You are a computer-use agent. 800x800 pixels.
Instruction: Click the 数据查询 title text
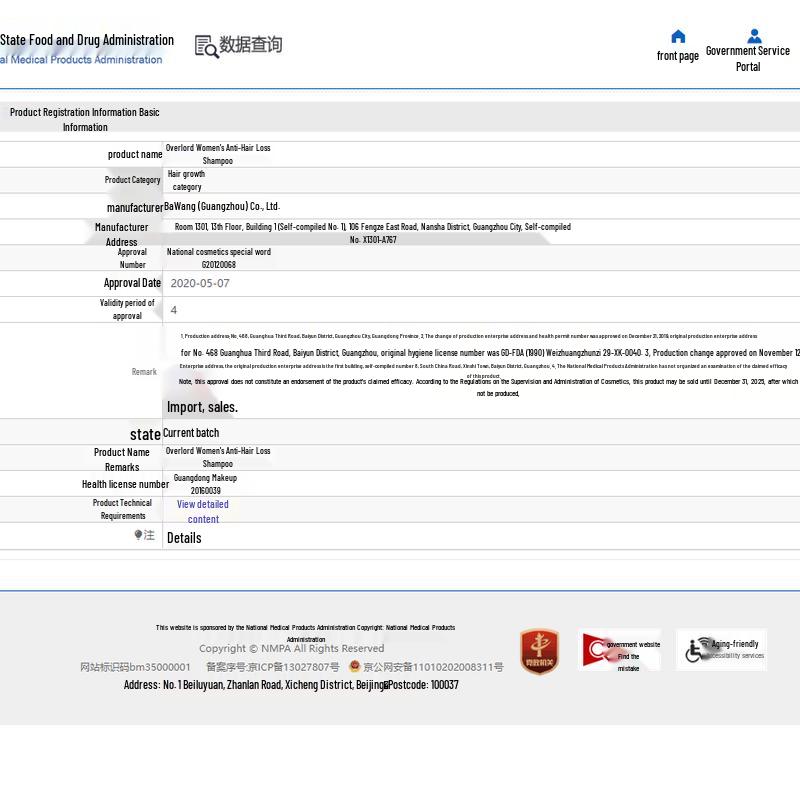tap(251, 45)
